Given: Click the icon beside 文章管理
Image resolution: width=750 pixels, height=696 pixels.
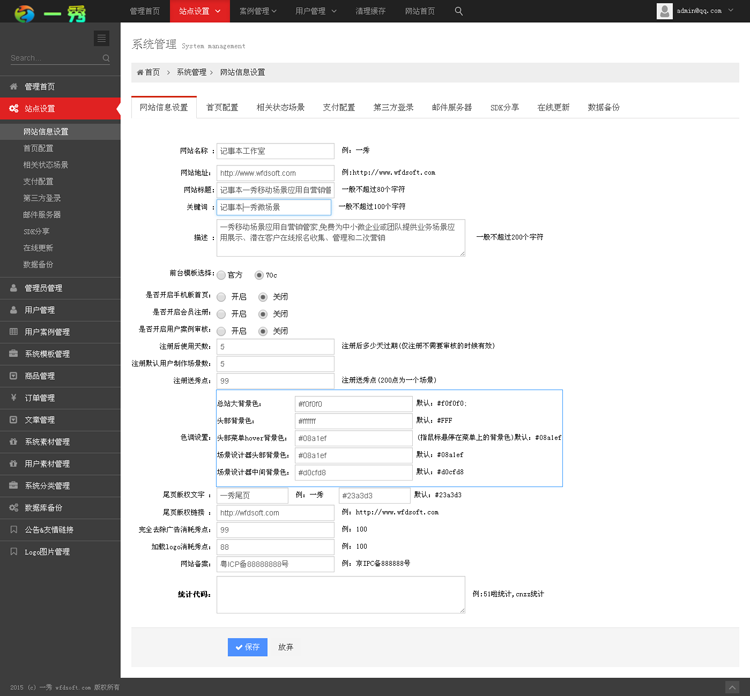Looking at the screenshot, I should pos(13,420).
